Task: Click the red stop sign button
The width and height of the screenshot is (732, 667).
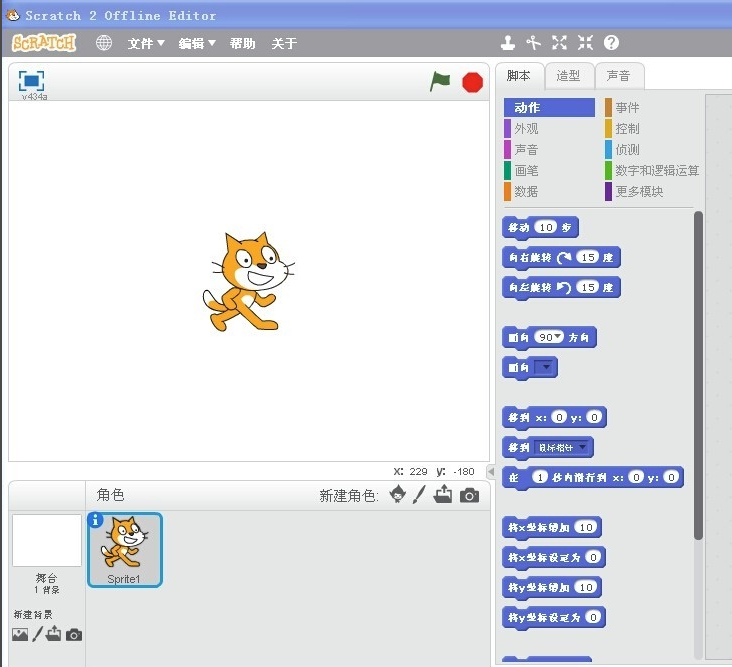Action: 472,83
